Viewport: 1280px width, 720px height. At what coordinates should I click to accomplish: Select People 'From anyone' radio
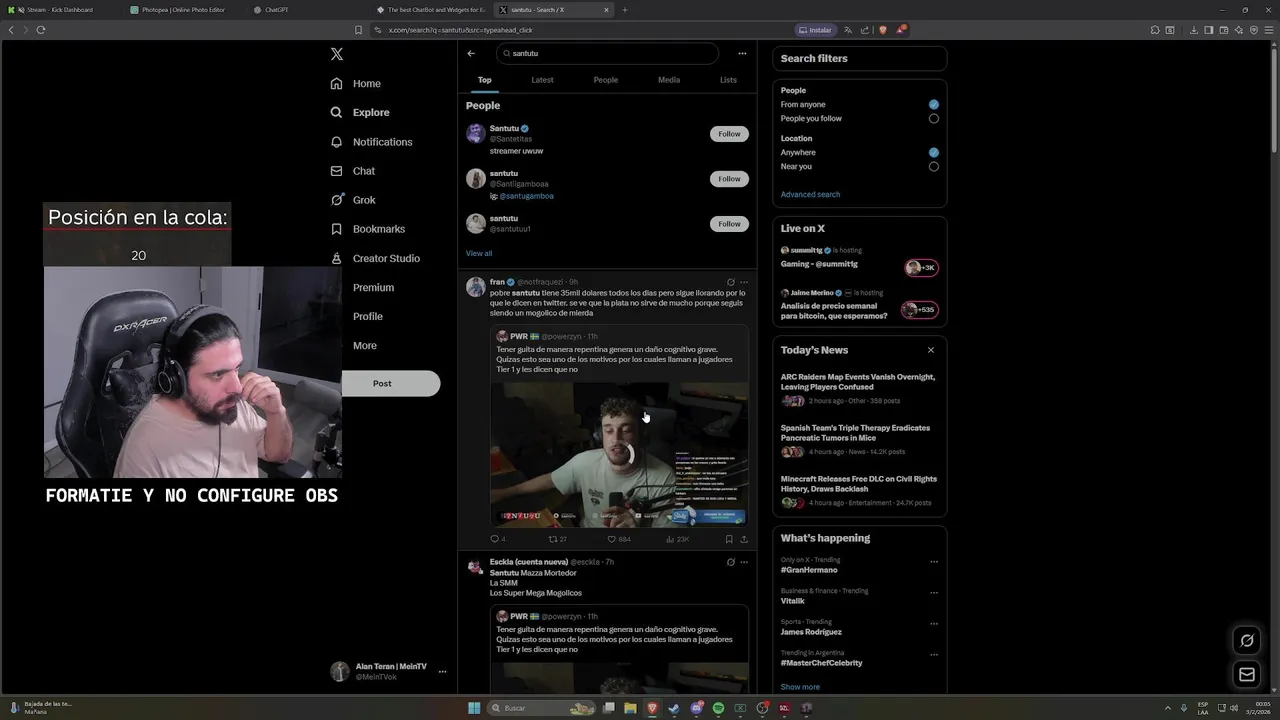point(933,104)
